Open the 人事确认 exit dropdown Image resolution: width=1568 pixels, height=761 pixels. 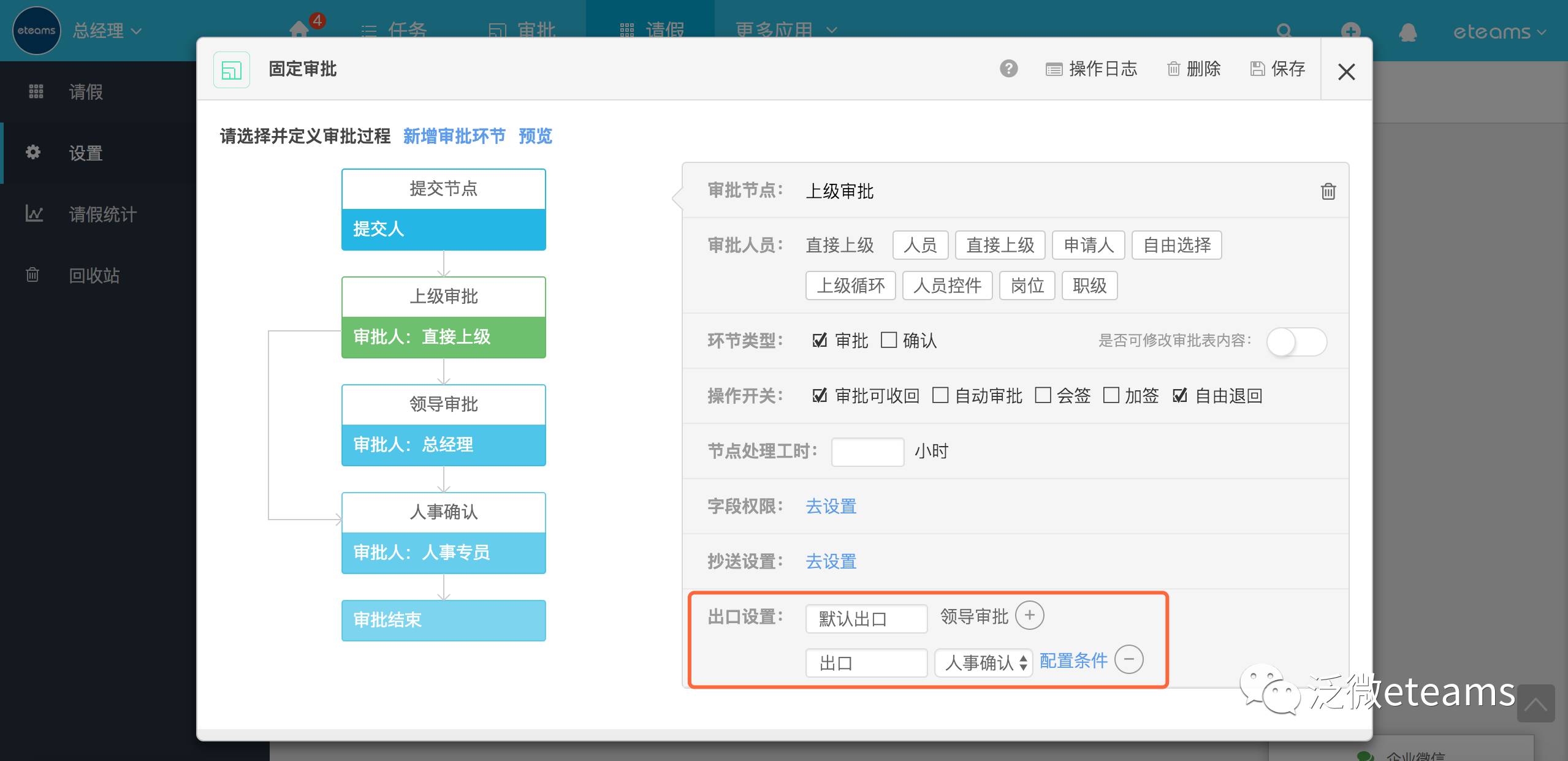click(x=983, y=662)
